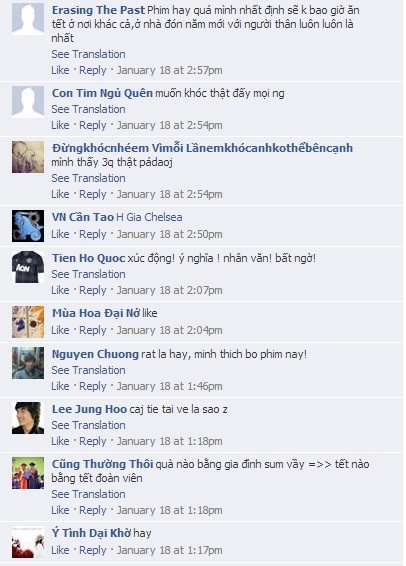The width and height of the screenshot is (406, 566).
Task: Expand translation of Con Tim Ngủ Quên's comment
Action: point(88,109)
